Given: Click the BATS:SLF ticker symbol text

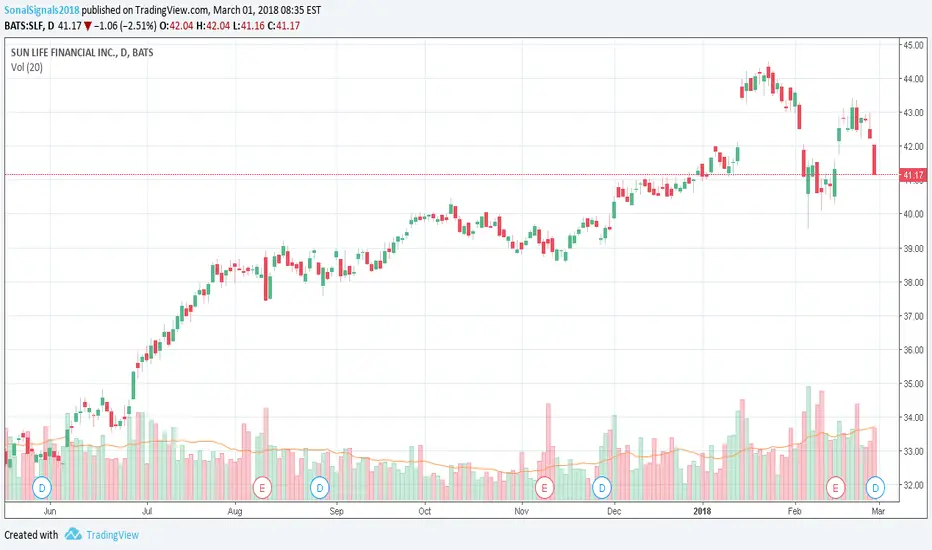Looking at the screenshot, I should pyautogui.click(x=25, y=26).
